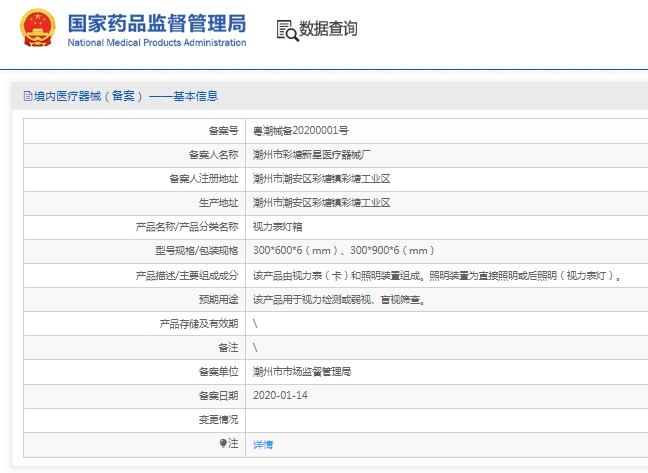Click National Medical Products Administration text
Screen dimensions: 648x473
[x=157, y=43]
